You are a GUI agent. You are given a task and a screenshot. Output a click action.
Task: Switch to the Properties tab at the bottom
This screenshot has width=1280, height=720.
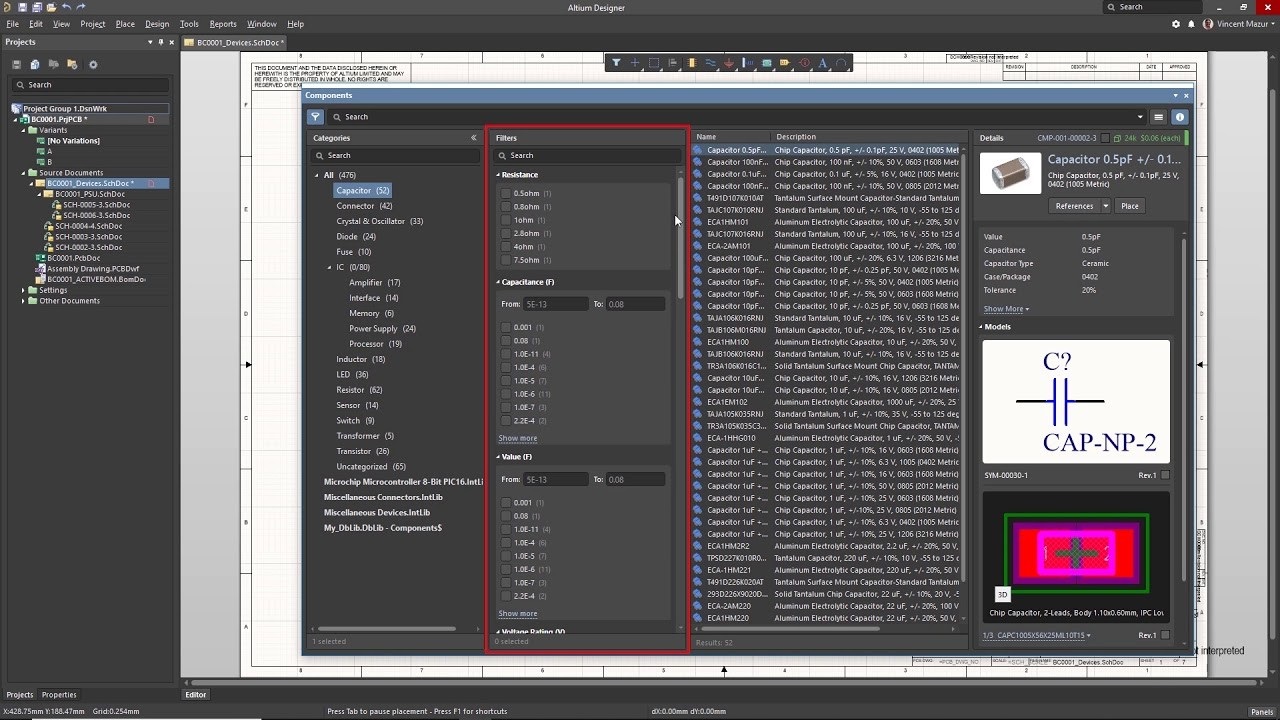[59, 694]
